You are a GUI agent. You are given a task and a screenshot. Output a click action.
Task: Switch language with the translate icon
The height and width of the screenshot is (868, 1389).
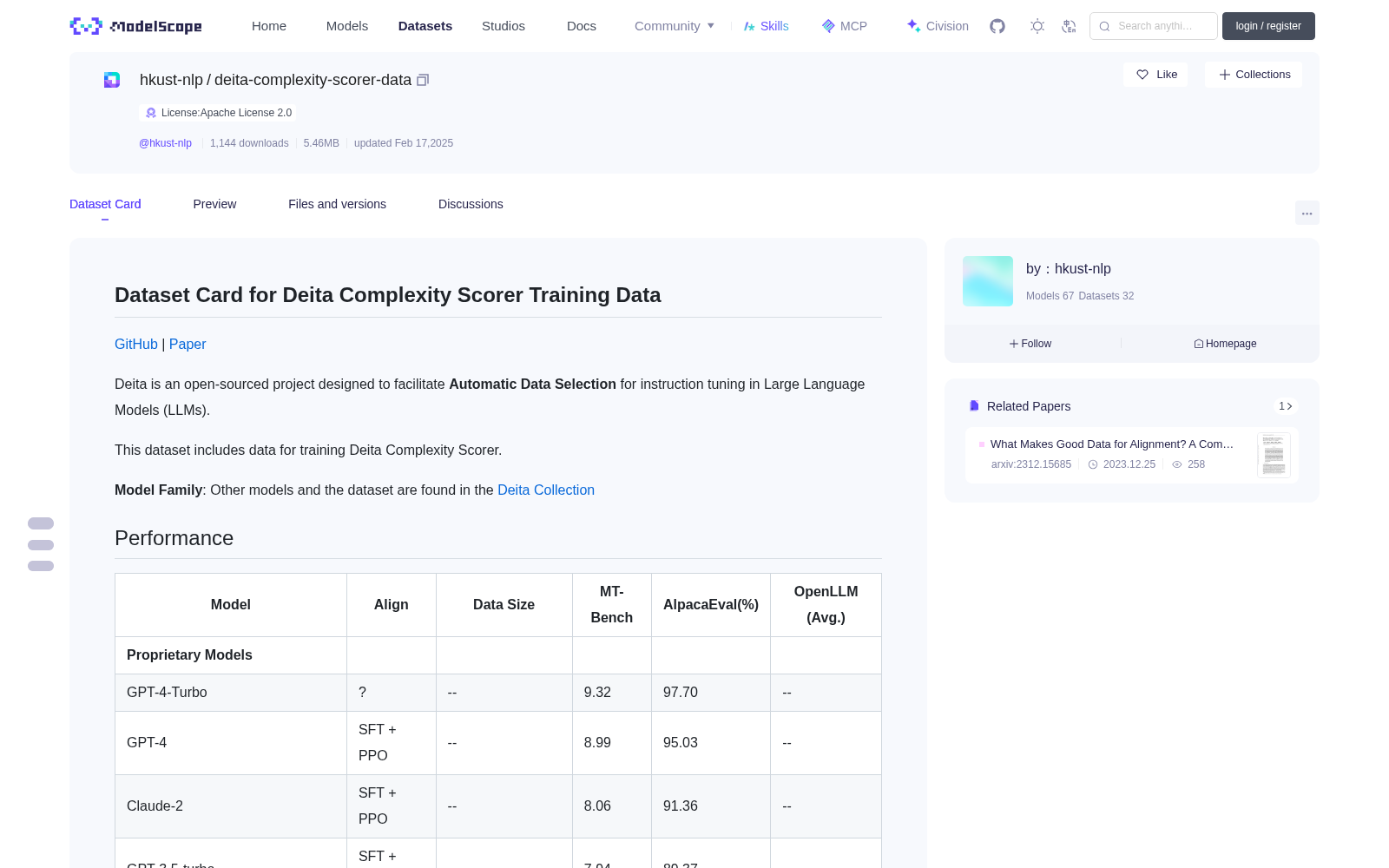[1070, 26]
